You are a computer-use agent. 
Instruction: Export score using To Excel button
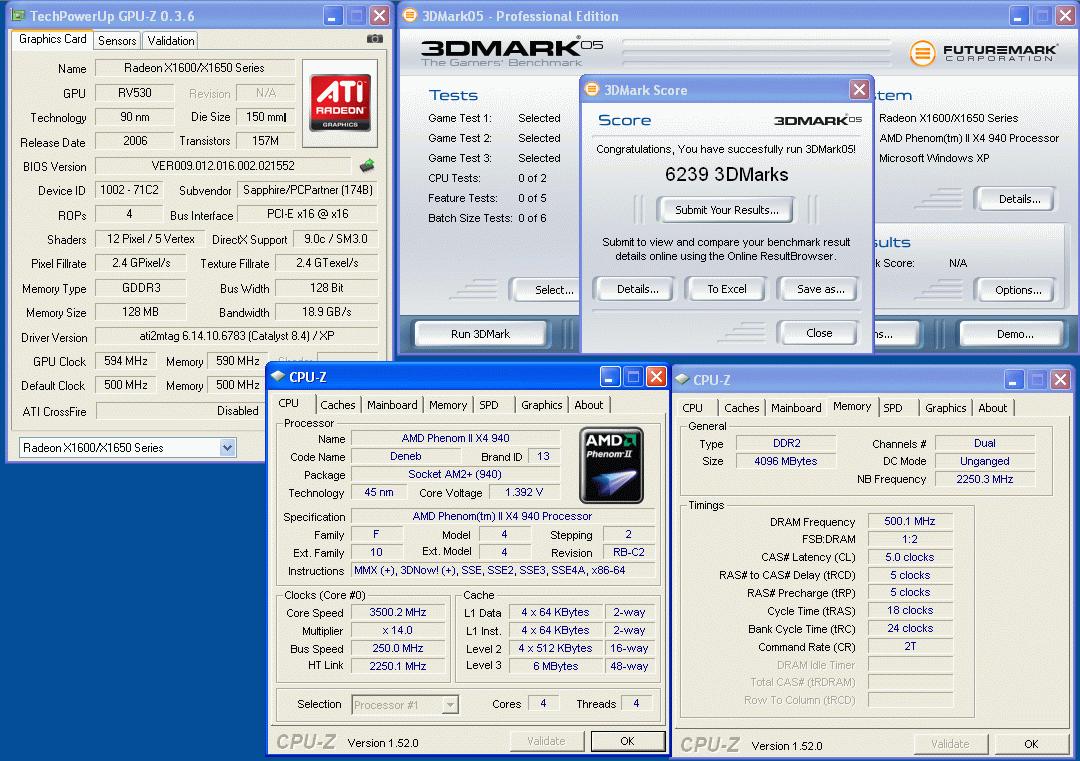[727, 289]
